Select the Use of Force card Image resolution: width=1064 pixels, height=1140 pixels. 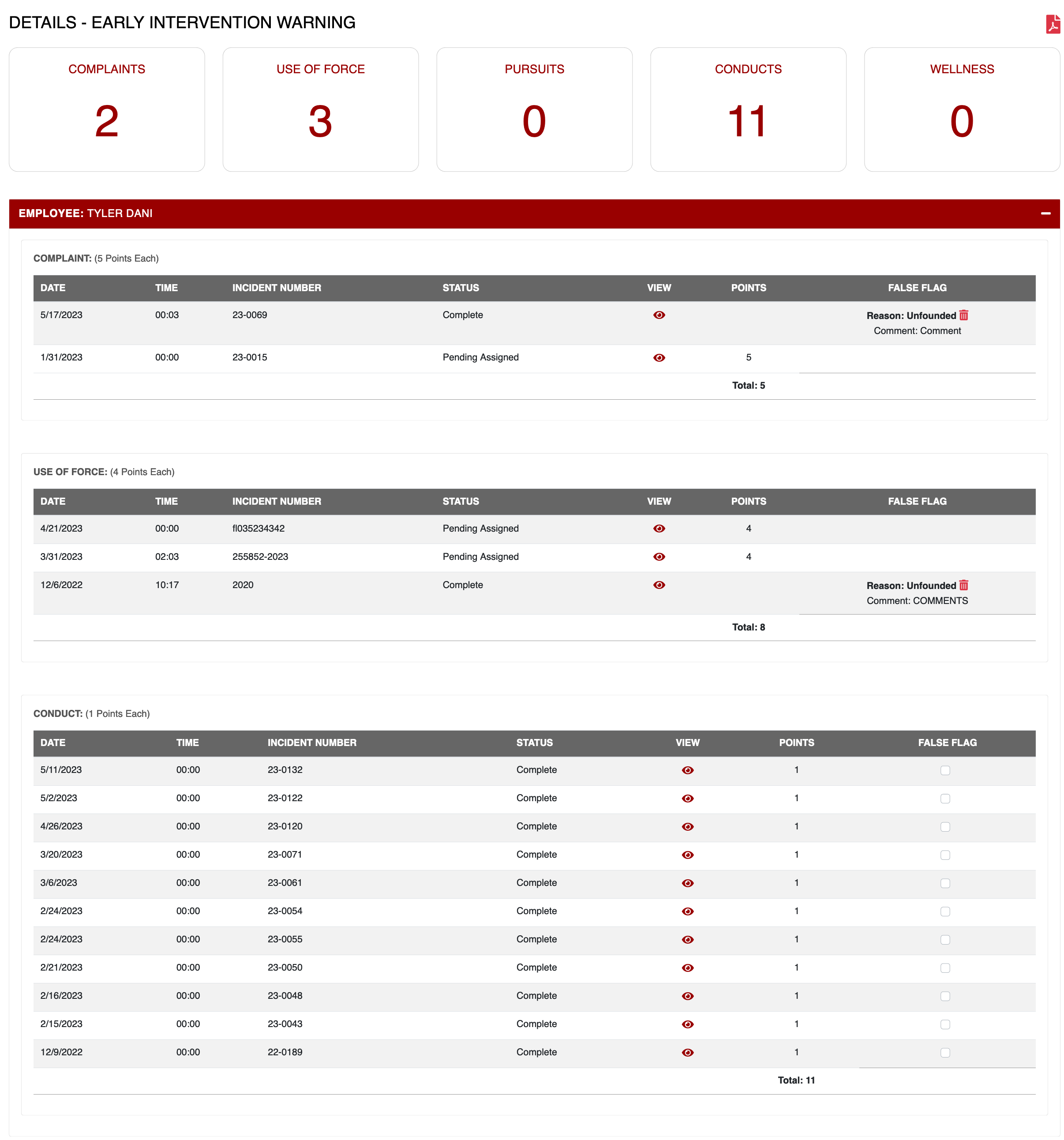(x=320, y=109)
